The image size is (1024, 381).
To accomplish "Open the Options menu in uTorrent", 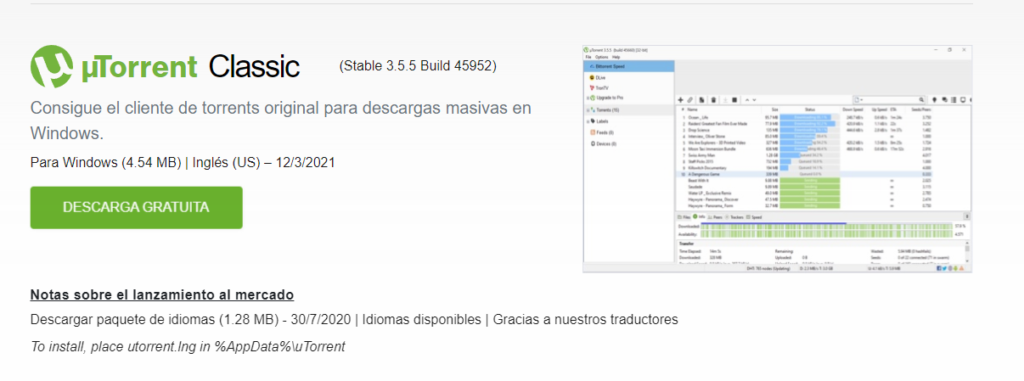I will [601, 57].
